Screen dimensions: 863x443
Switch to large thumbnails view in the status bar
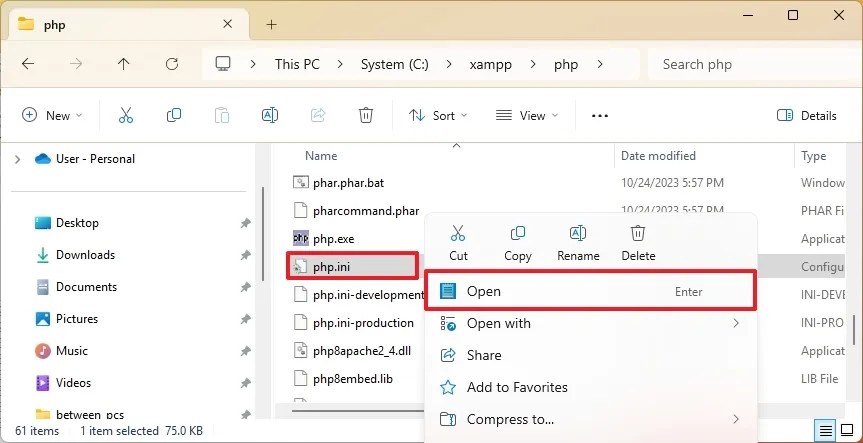(x=847, y=430)
